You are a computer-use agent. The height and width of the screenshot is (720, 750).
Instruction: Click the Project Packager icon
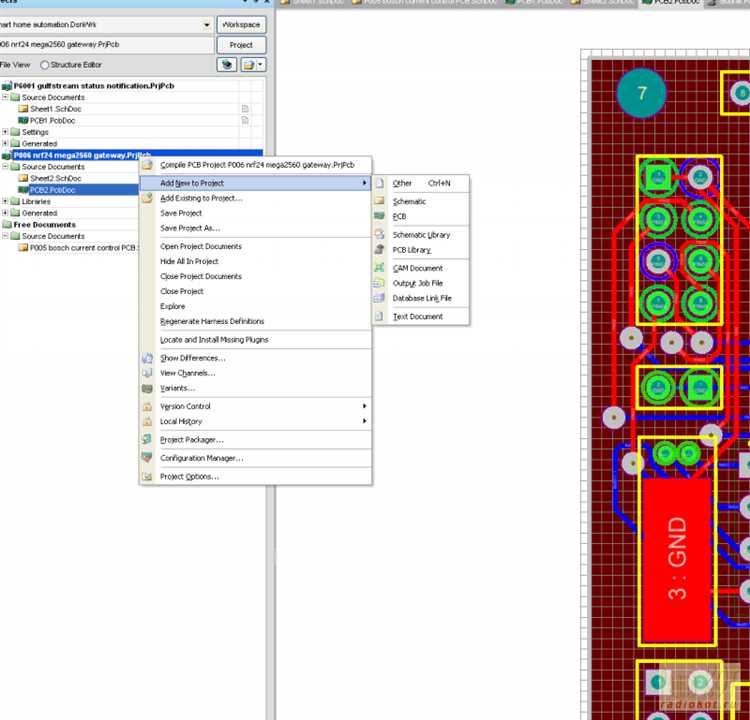click(x=147, y=439)
